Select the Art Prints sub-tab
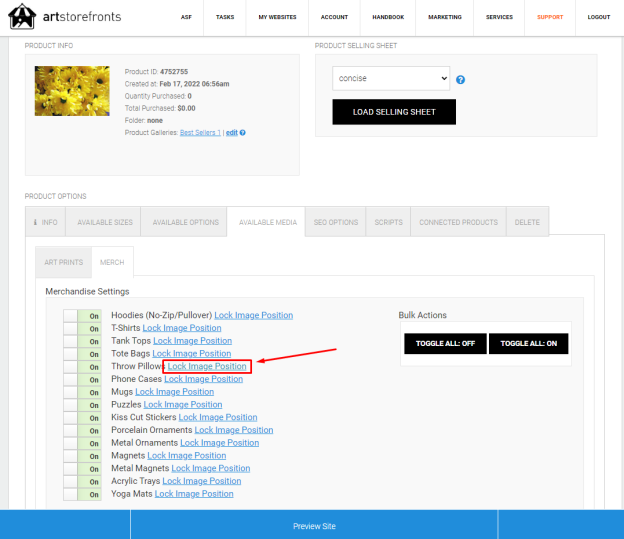The image size is (624, 539). click(64, 262)
